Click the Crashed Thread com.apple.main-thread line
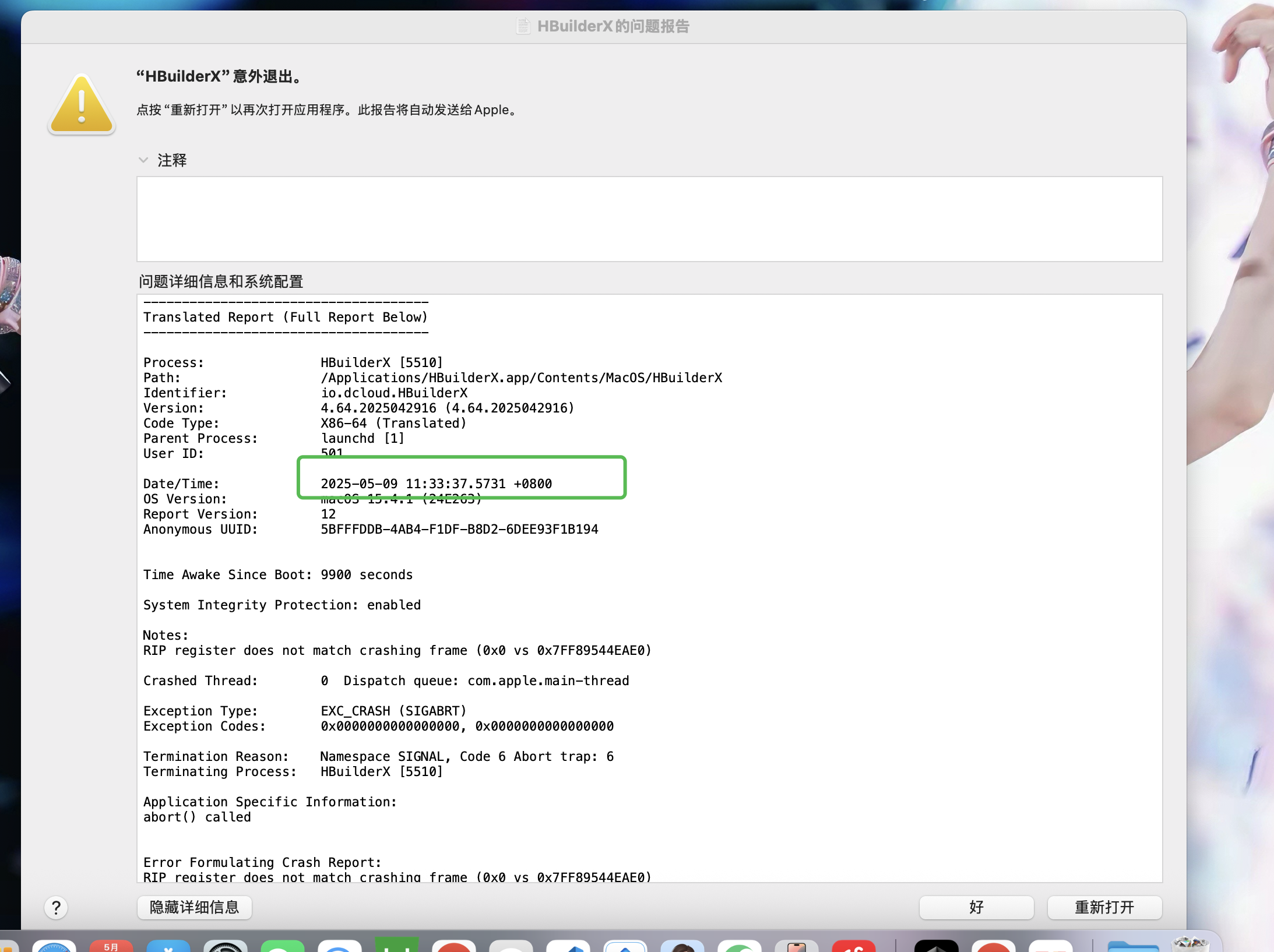This screenshot has width=1274, height=952. point(386,680)
